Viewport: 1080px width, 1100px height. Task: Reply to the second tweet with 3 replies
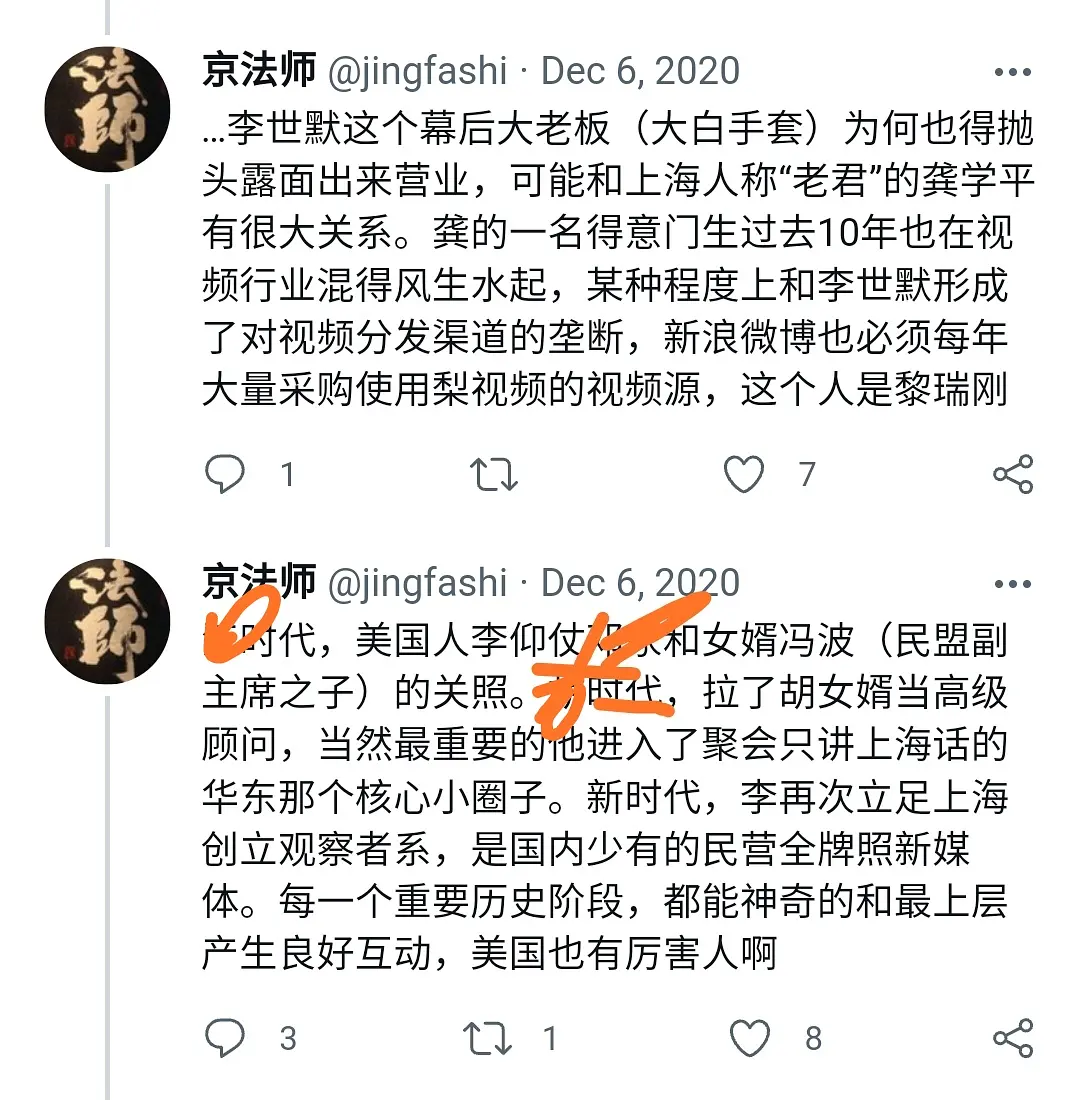pyautogui.click(x=225, y=1037)
